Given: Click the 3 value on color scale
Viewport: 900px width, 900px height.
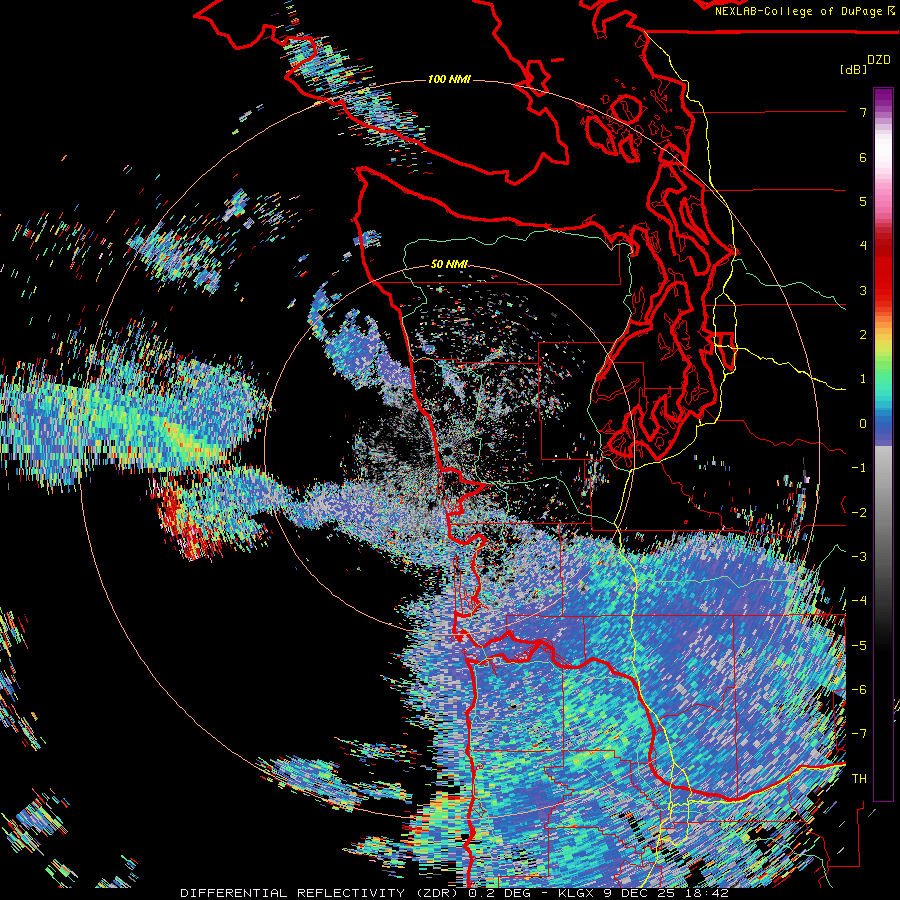Looking at the screenshot, I should click(863, 290).
